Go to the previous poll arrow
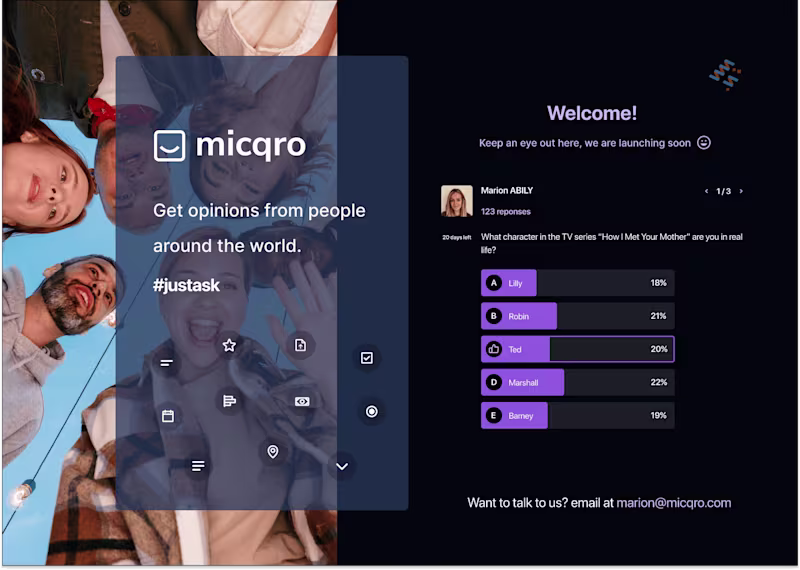Screen dimensions: 800x570 click(x=707, y=191)
